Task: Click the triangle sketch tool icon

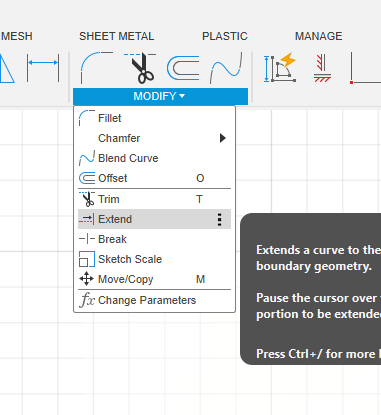Action: pos(7,68)
